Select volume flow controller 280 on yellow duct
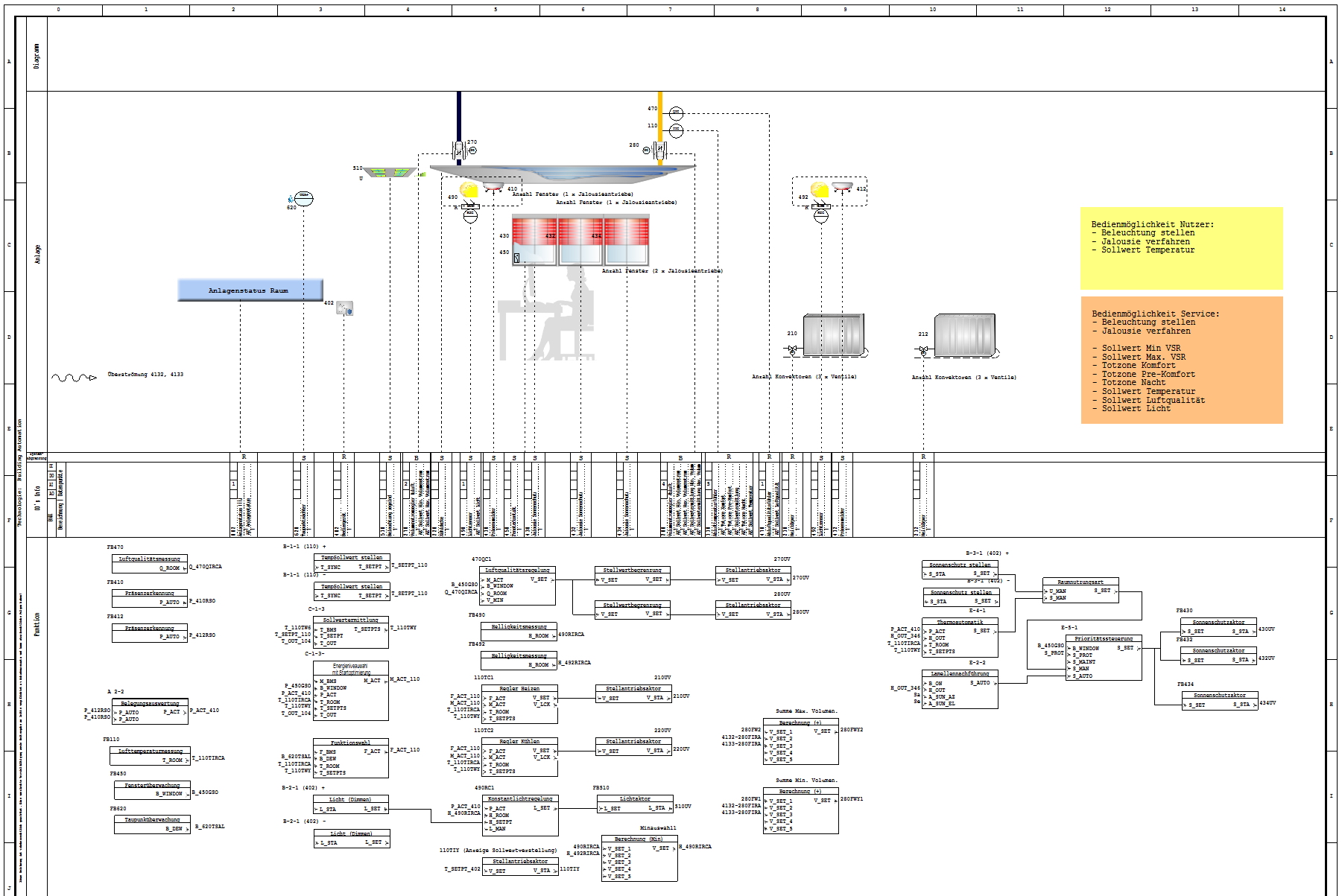This screenshot has width=1342, height=896. [x=659, y=150]
